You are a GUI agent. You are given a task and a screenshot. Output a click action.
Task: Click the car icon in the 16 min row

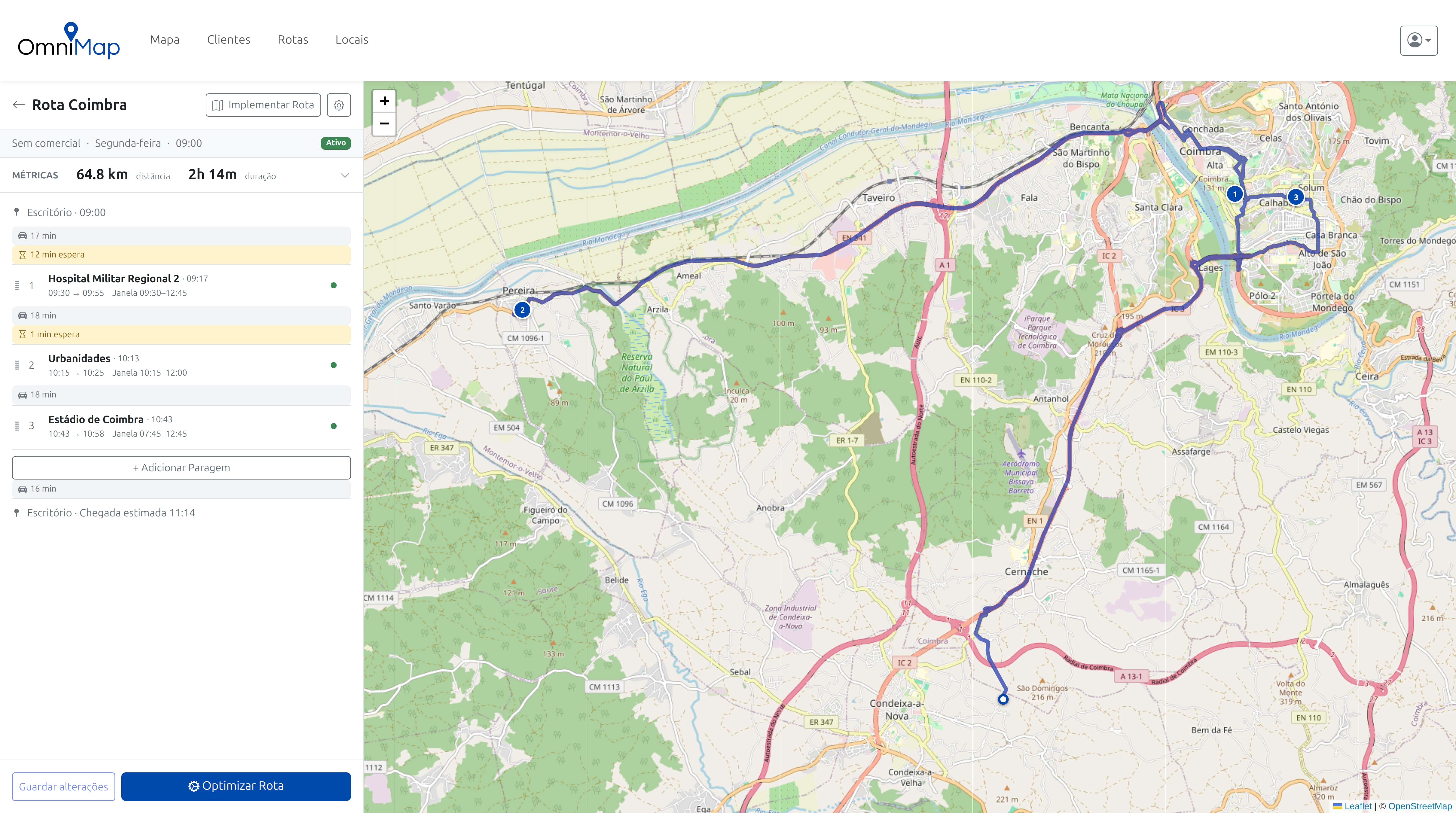click(23, 489)
